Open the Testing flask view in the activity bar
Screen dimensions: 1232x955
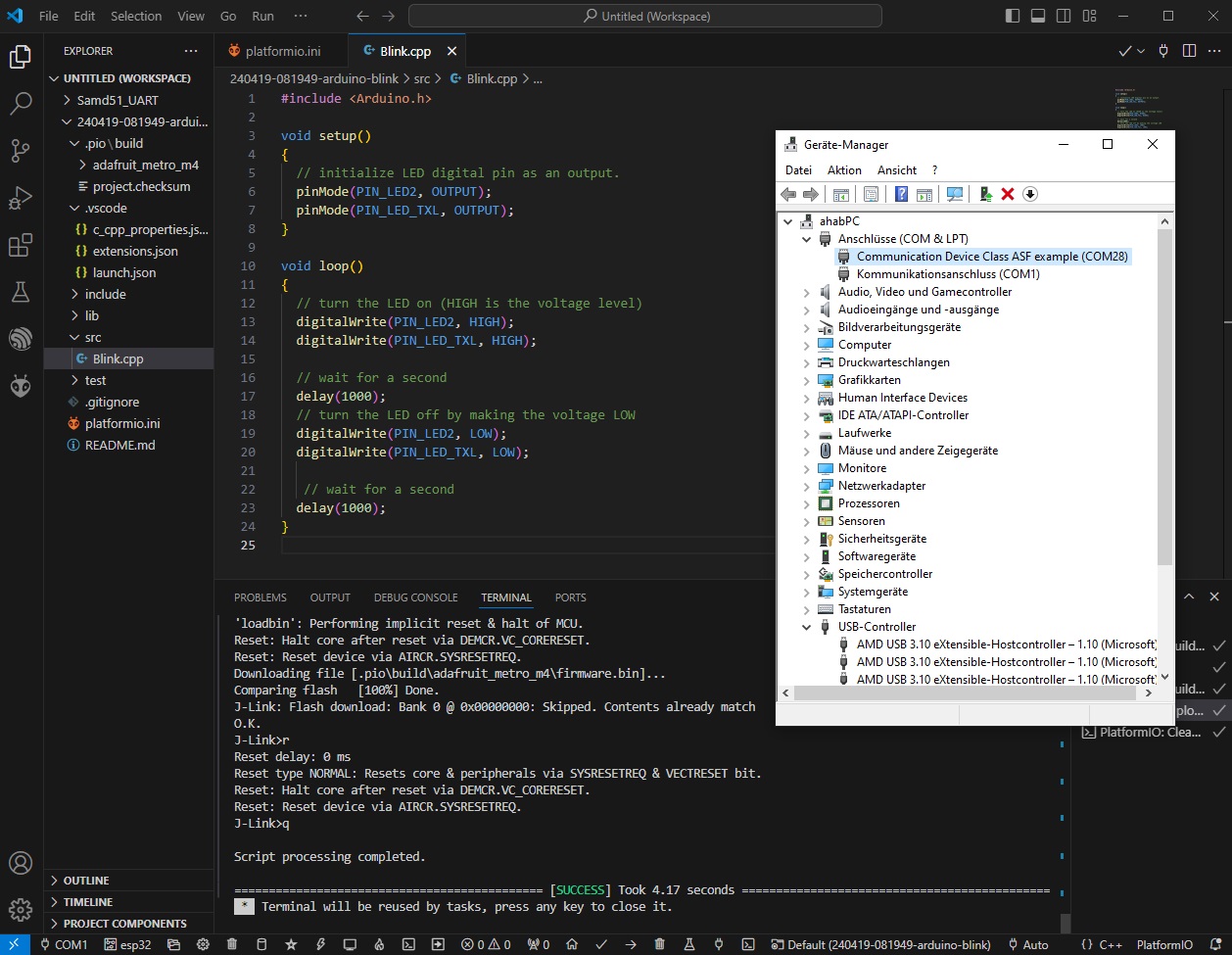click(x=21, y=292)
